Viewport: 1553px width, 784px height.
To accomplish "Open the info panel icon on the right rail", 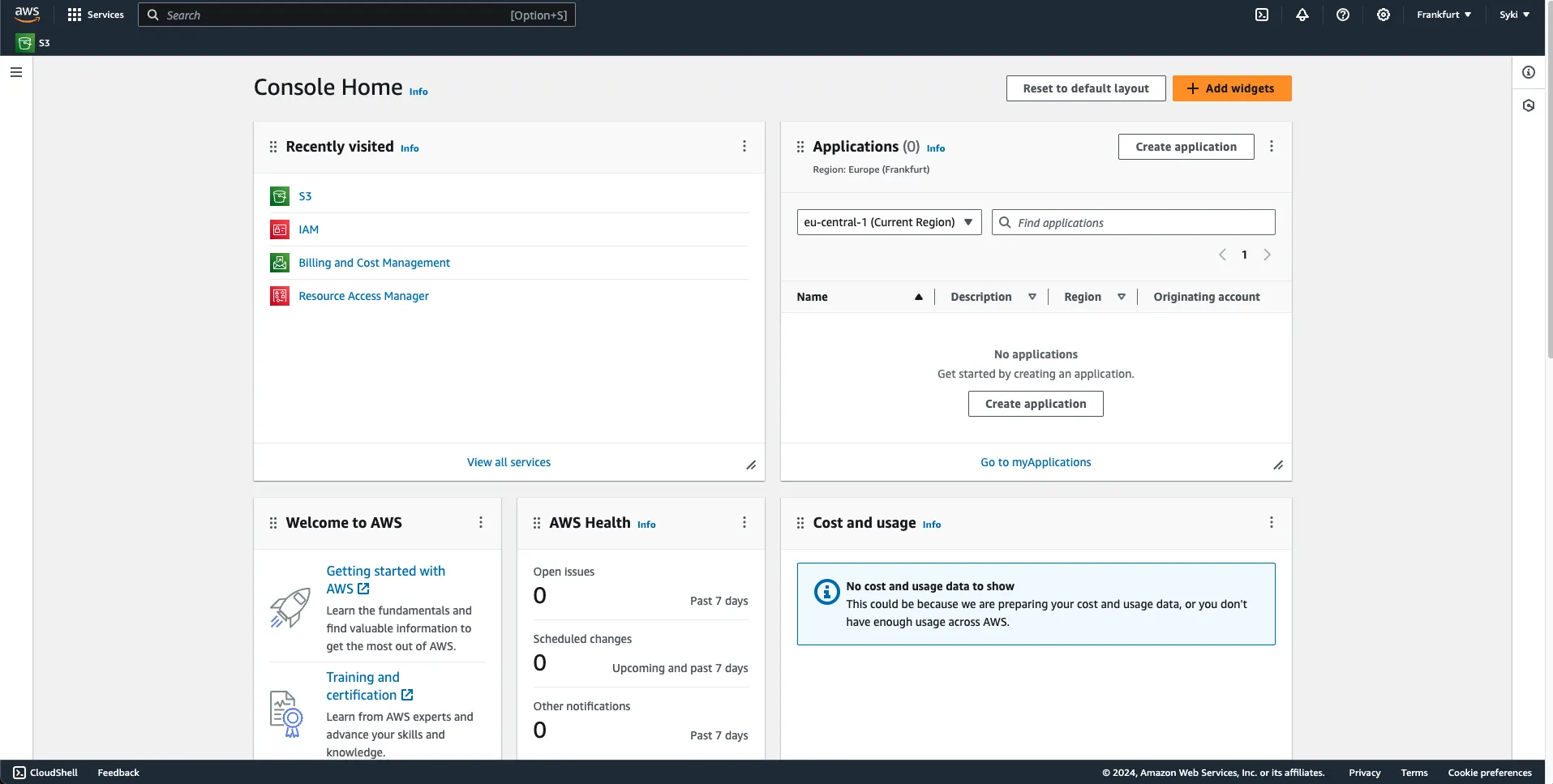I will [x=1529, y=72].
